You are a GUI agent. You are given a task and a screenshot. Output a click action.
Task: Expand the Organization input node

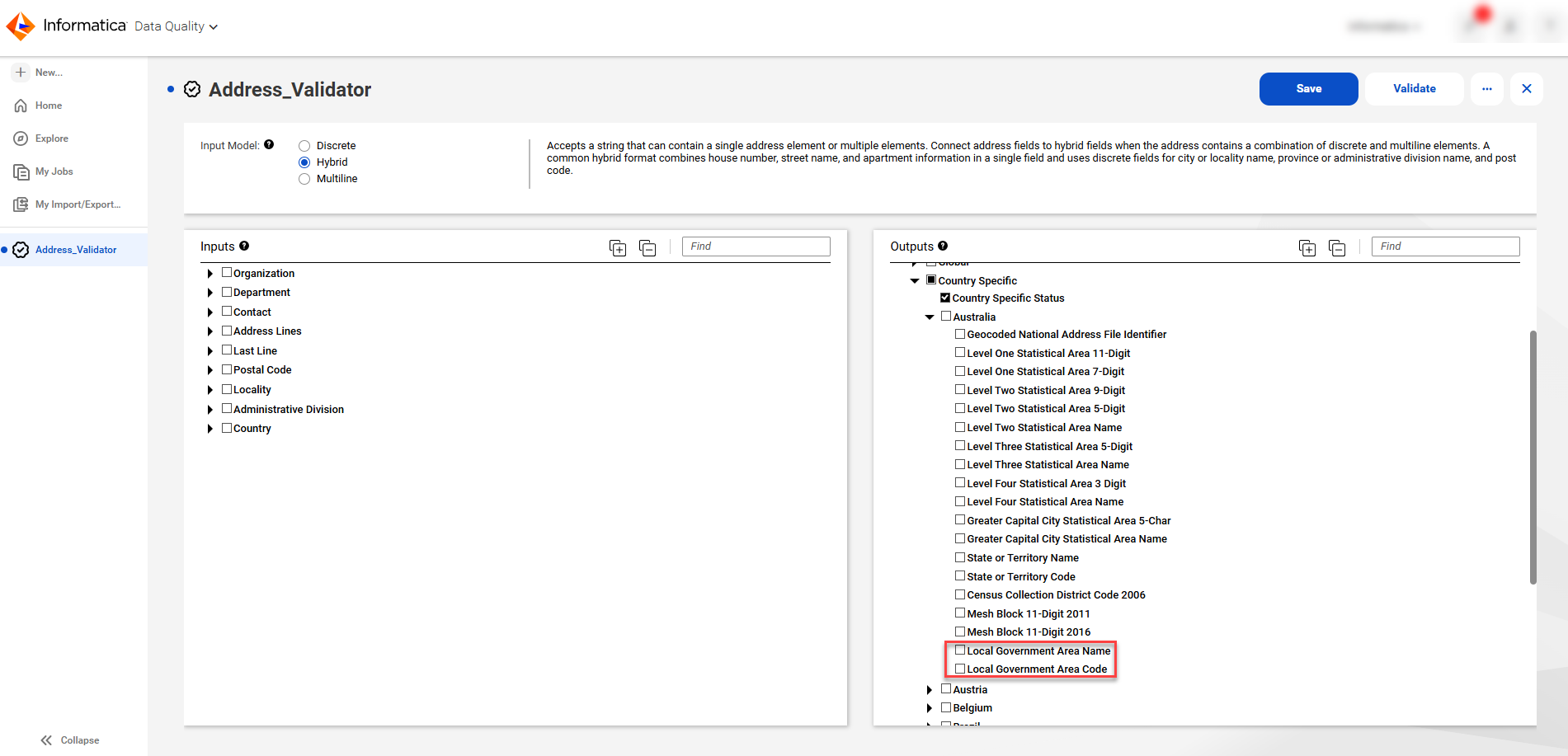click(x=210, y=274)
